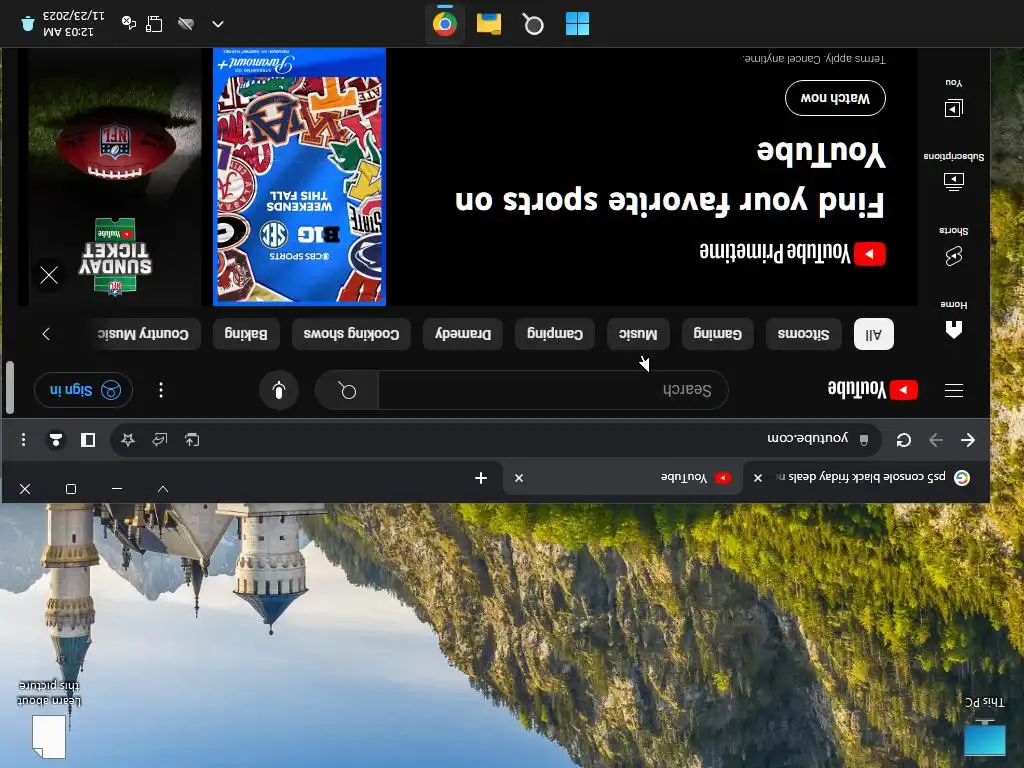
Task: Click the network tray icon
Action: 154,24
